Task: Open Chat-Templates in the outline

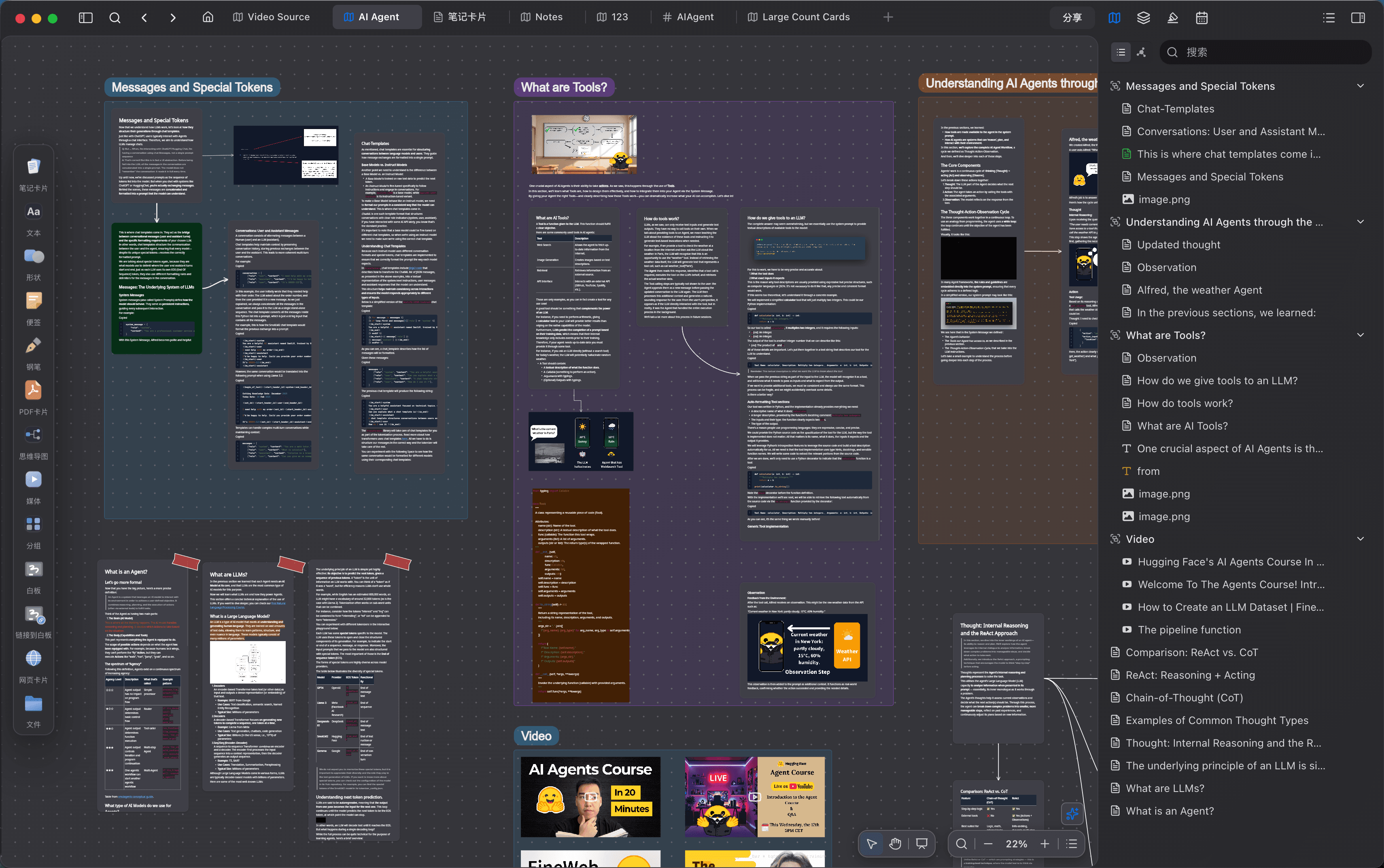Action: pos(1175,109)
